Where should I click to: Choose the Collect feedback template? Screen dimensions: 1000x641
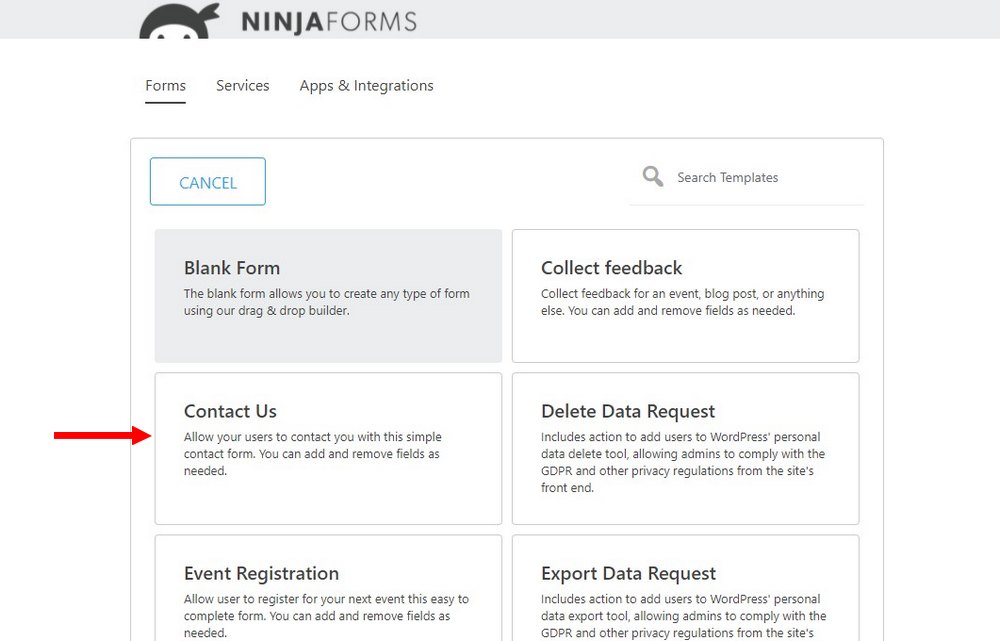pos(686,296)
